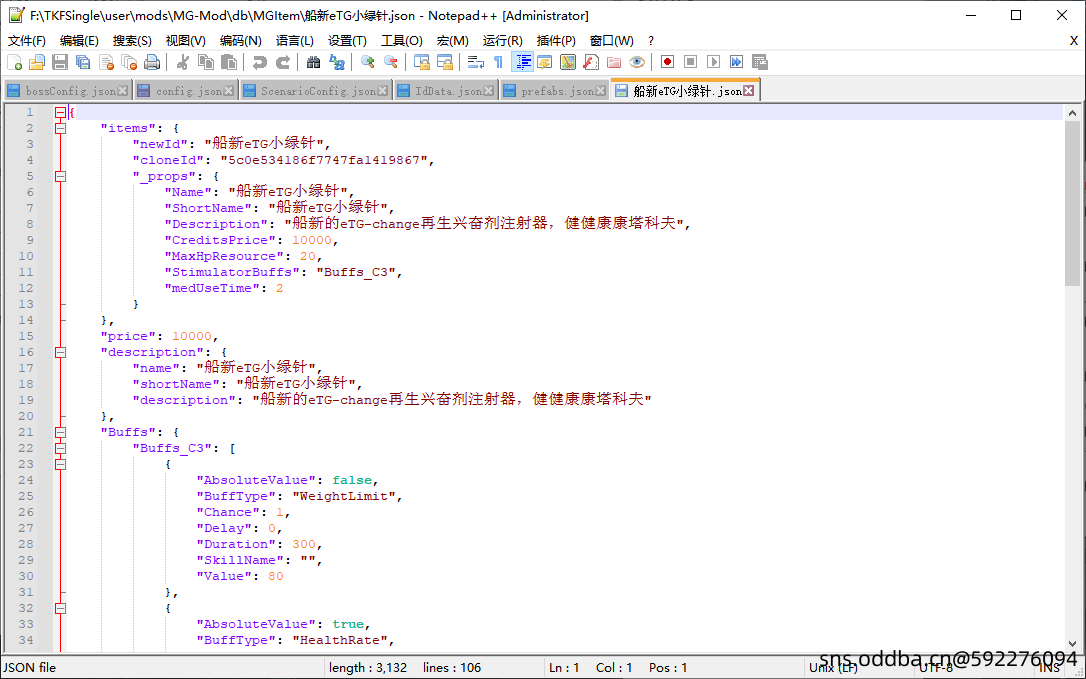This screenshot has height=679, width=1086.
Task: Open the 编码(N) menu
Action: [x=240, y=41]
